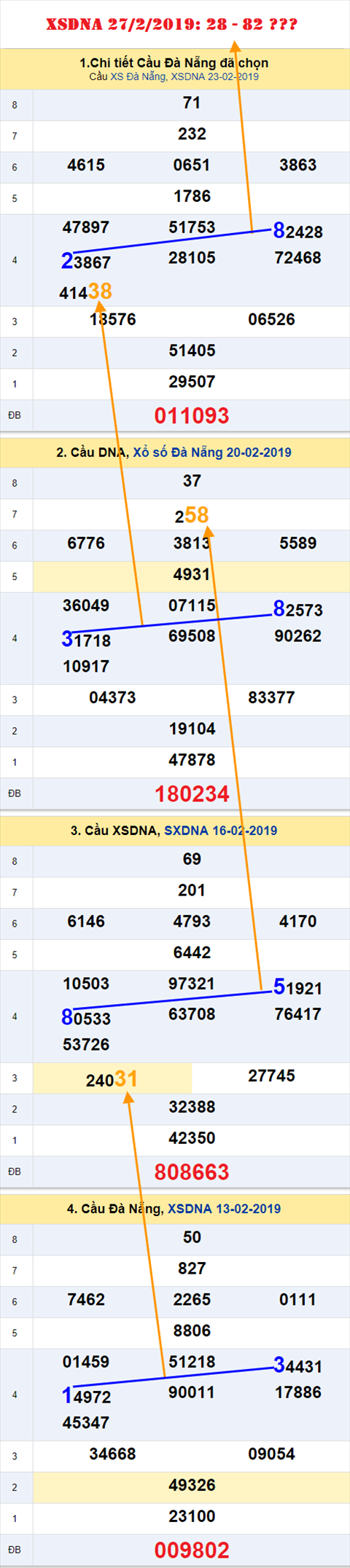
Task: Click the 2. Cầu DNA heading text
Action: point(93,452)
